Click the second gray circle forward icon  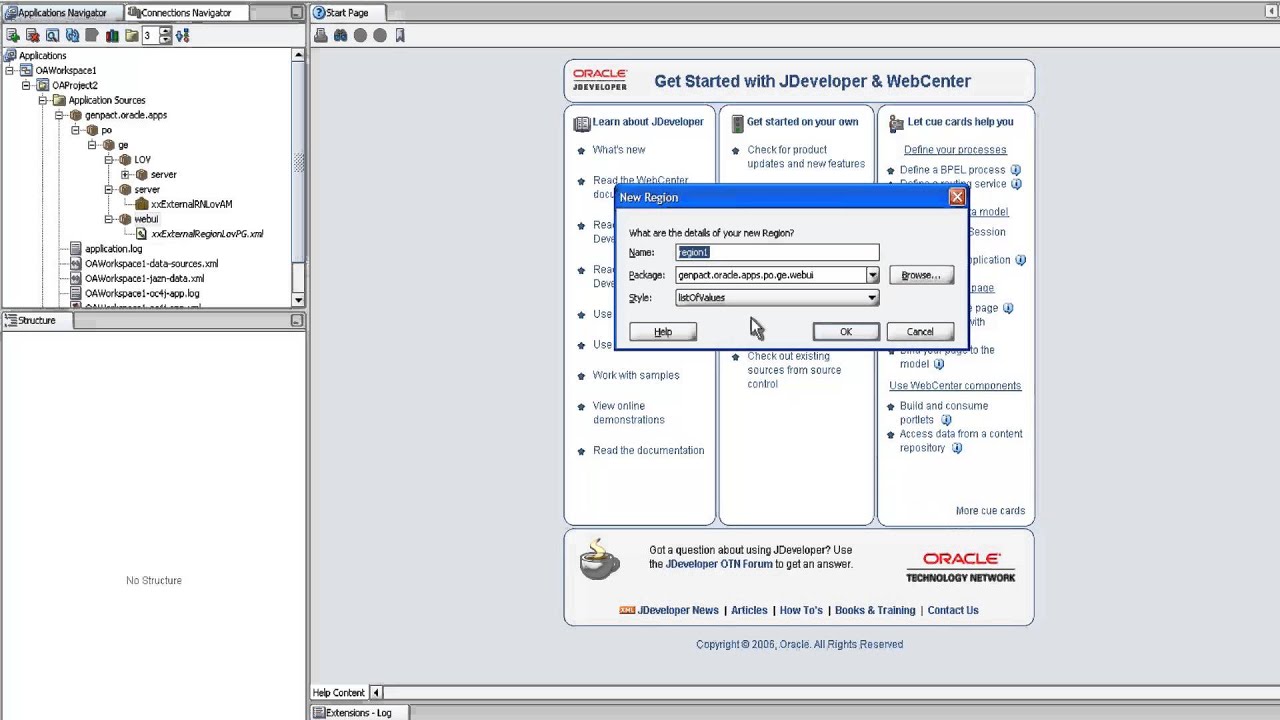coord(380,35)
